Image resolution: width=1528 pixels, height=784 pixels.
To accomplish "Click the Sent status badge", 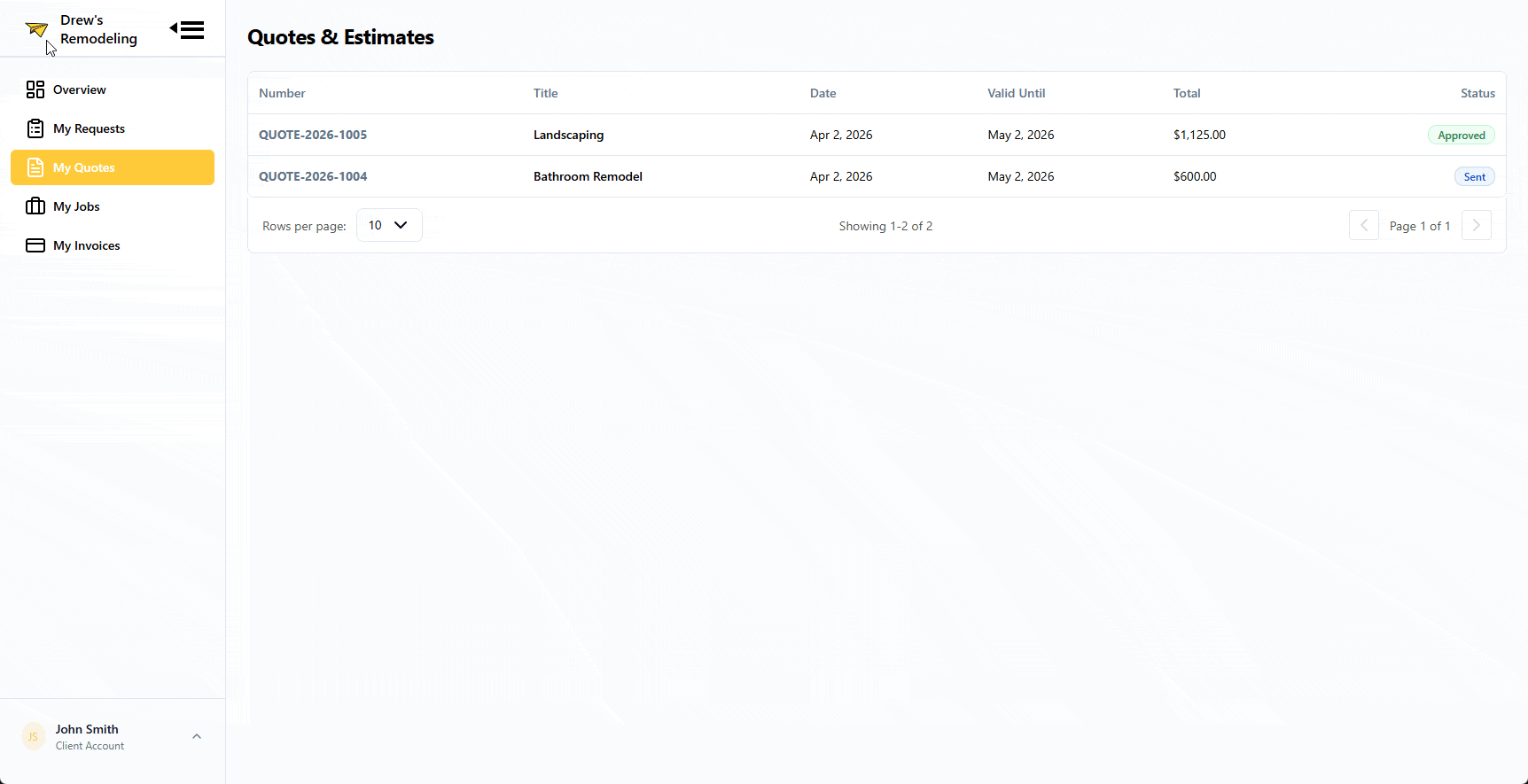I will 1475,176.
